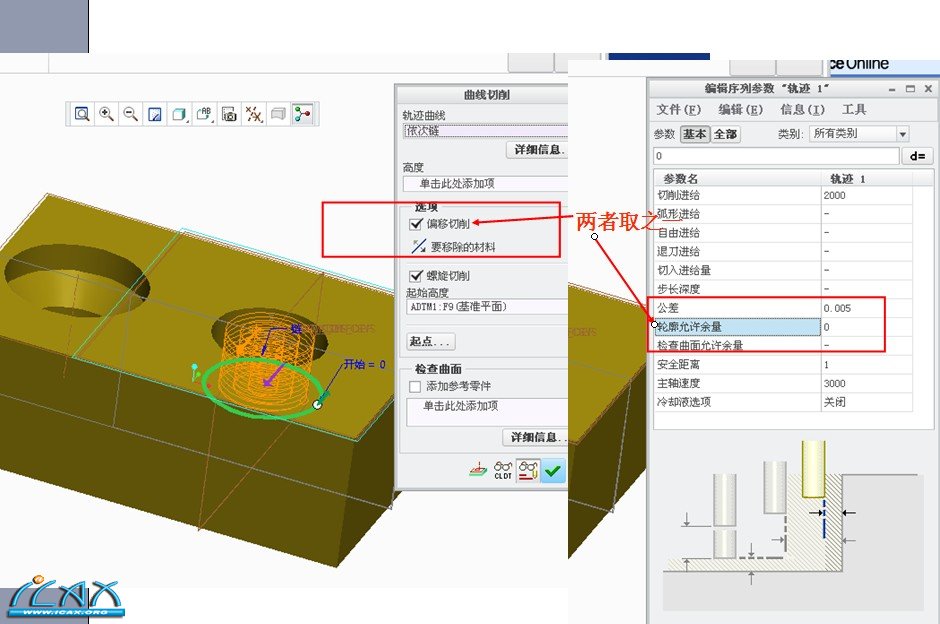Select the 步长深度 parameter row

click(783, 289)
